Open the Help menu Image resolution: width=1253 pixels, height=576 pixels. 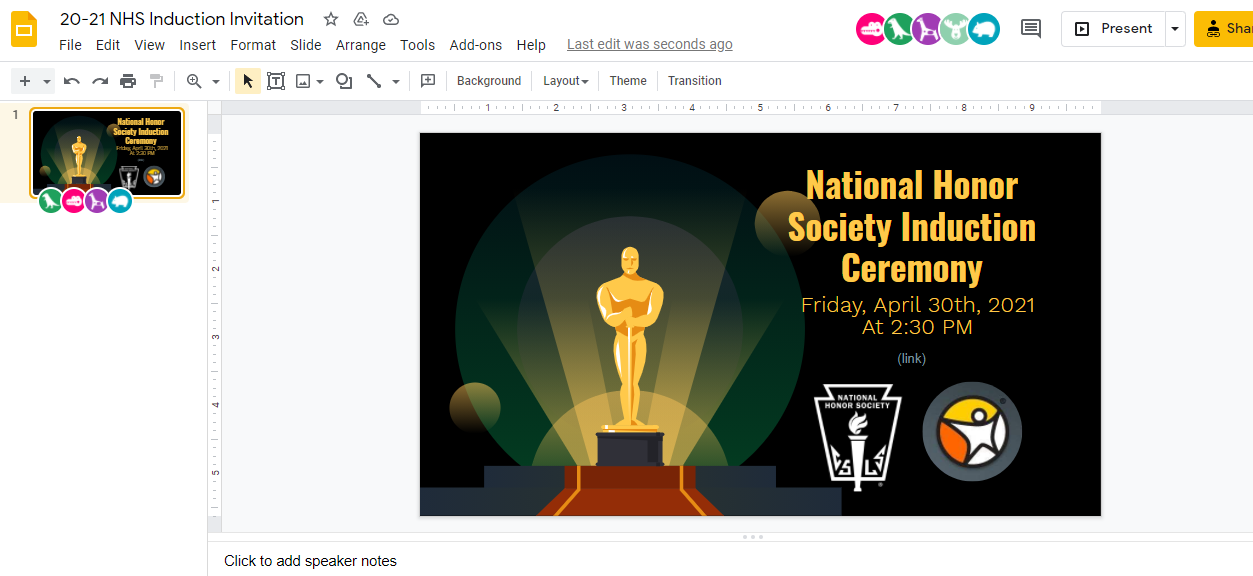point(531,45)
